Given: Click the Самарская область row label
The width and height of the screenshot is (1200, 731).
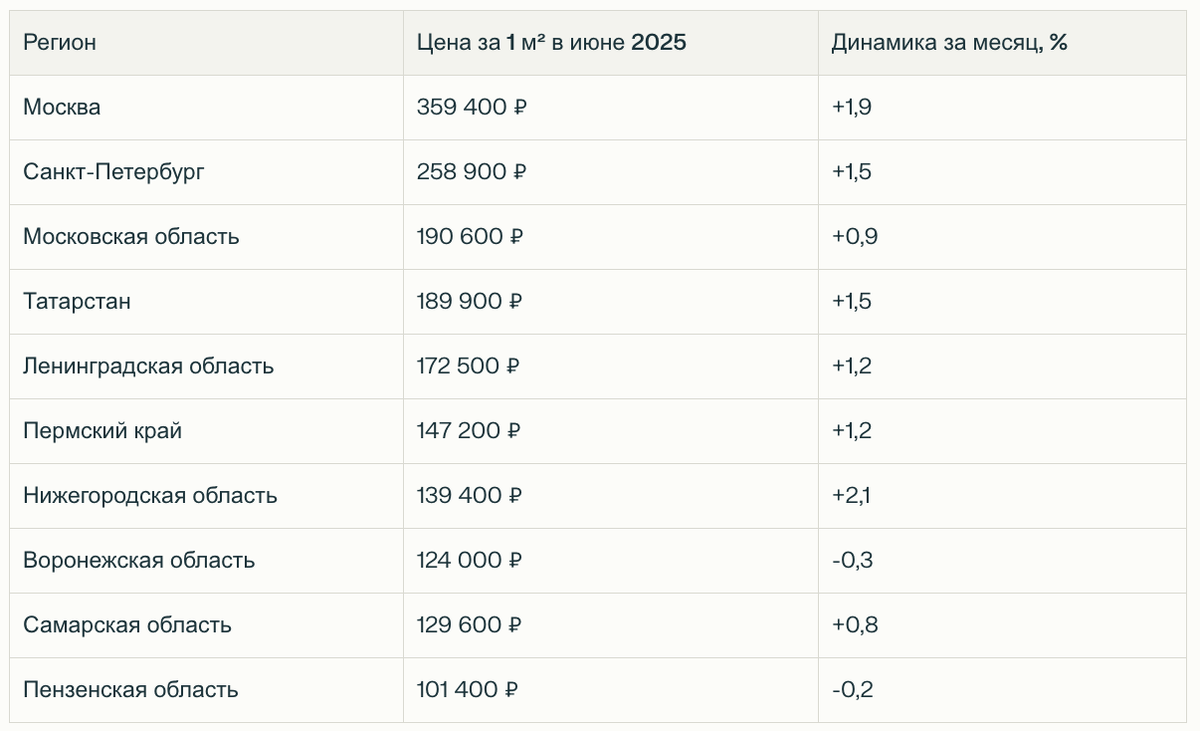Looking at the screenshot, I should pos(127,625).
